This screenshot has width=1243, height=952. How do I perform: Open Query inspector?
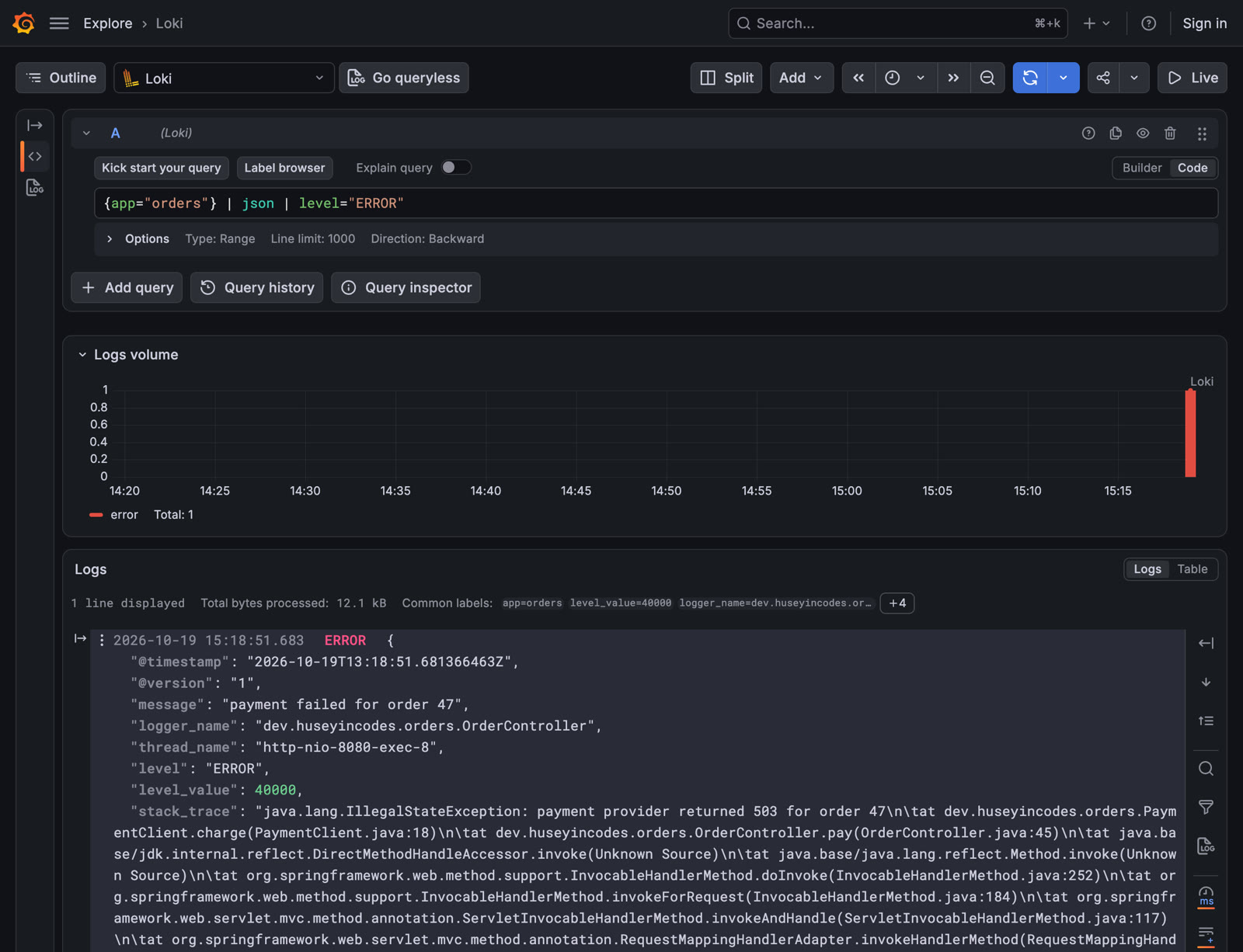406,287
